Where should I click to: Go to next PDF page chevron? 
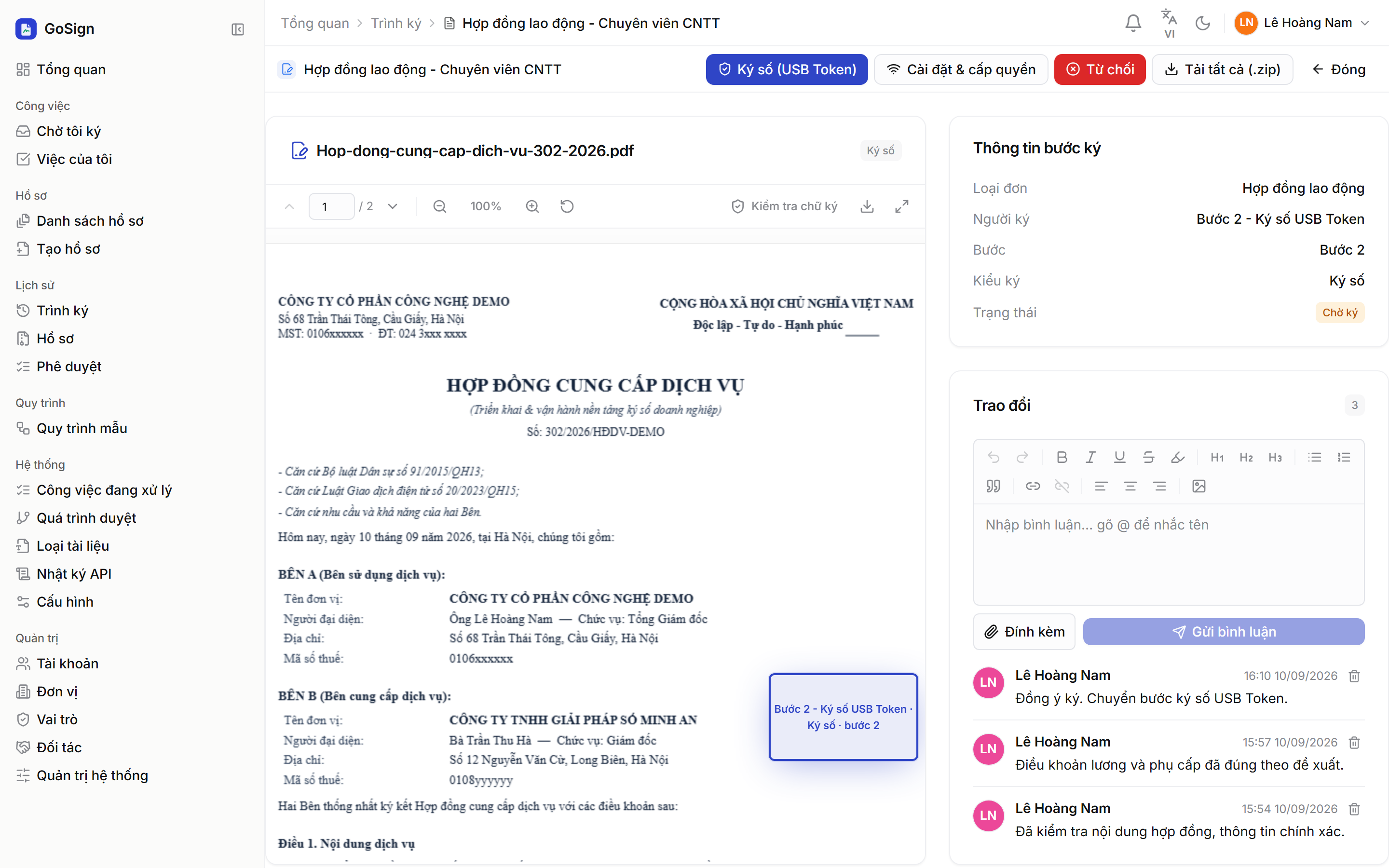click(393, 206)
